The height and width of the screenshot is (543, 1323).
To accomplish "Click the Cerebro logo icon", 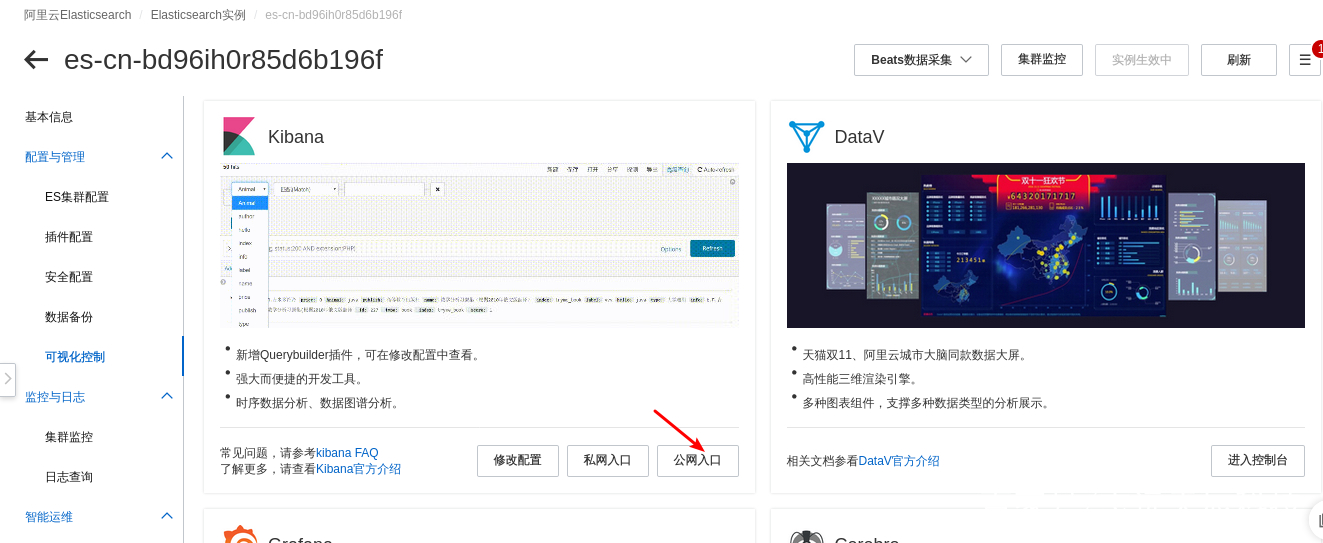I will pos(806,536).
